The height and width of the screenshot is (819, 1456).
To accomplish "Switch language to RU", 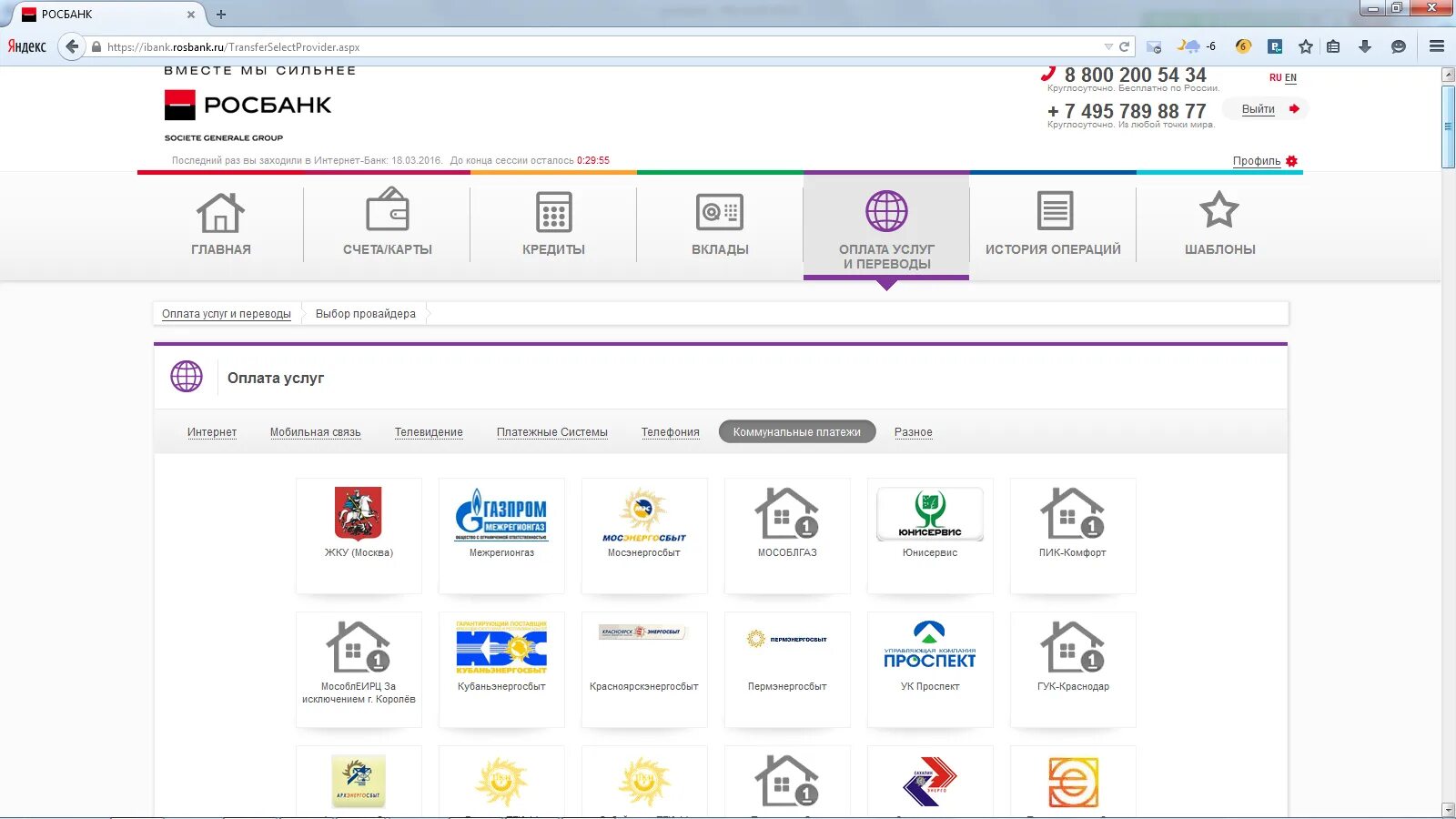I will coord(1275,78).
